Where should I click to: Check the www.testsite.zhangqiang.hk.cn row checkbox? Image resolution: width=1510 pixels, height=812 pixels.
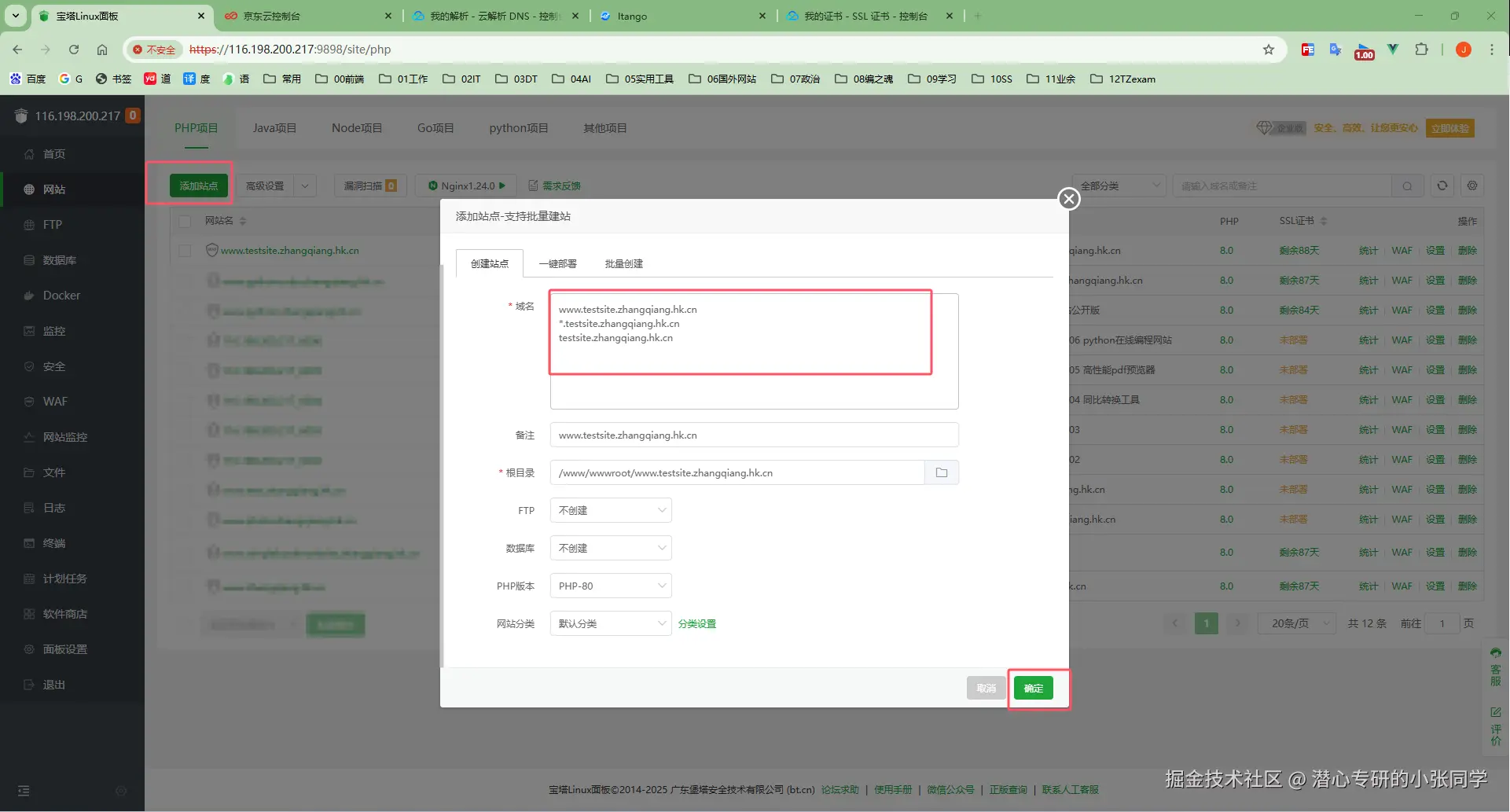pyautogui.click(x=185, y=251)
